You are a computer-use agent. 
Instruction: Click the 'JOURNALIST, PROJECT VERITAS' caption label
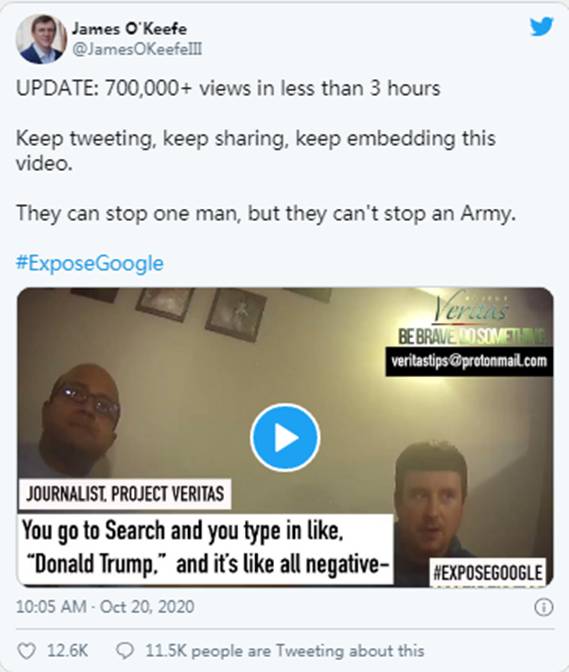pos(125,494)
